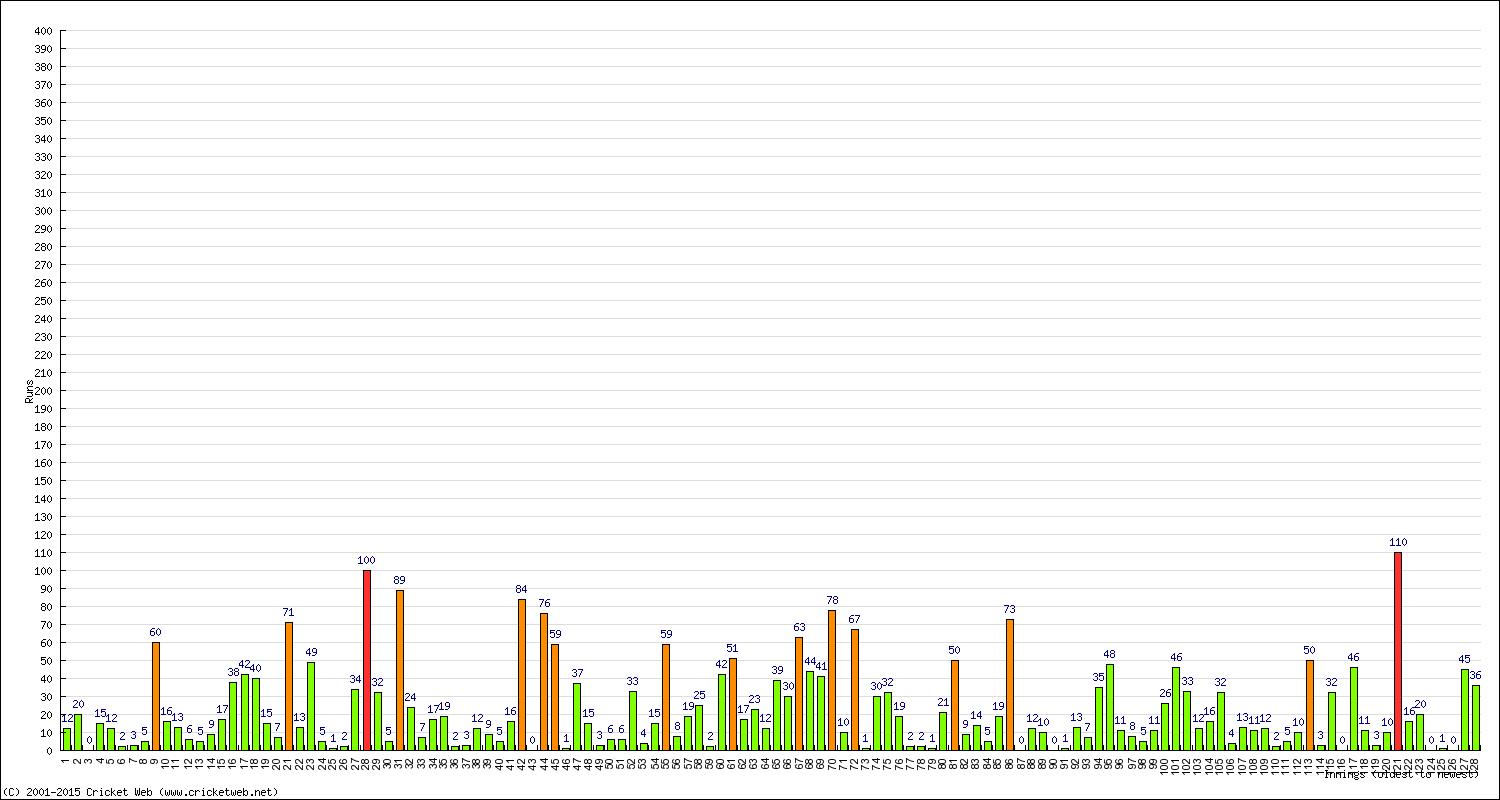Viewport: 1500px width, 800px height.
Task: Click the orange bar labeled 78
Action: (x=832, y=680)
